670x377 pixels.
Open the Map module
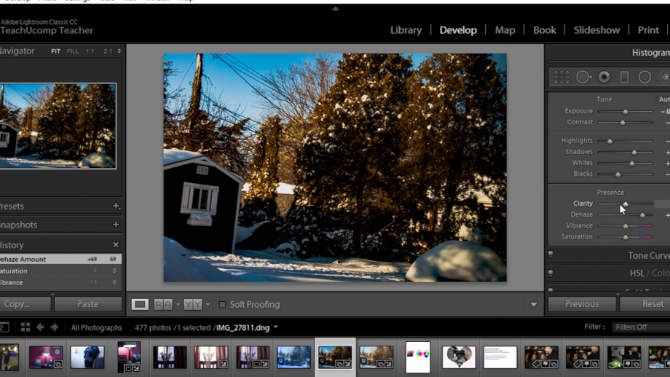505,30
